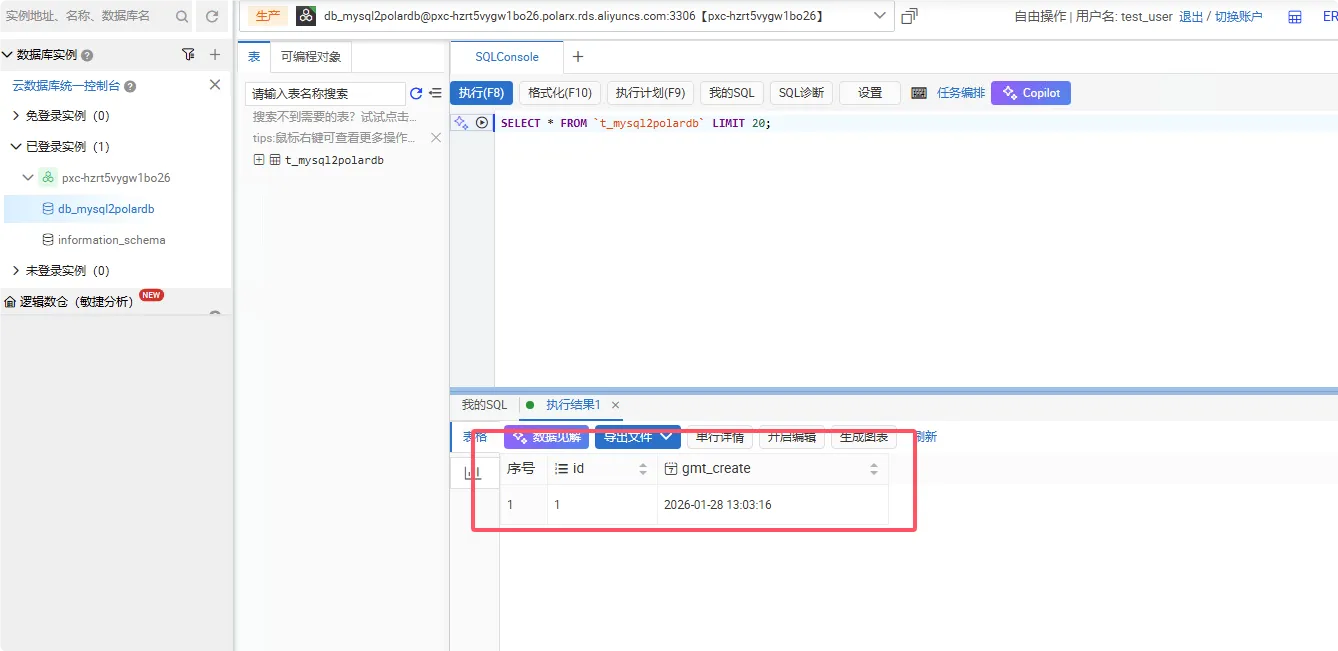
Task: Switch to the 可编程对象 tab
Action: [313, 57]
